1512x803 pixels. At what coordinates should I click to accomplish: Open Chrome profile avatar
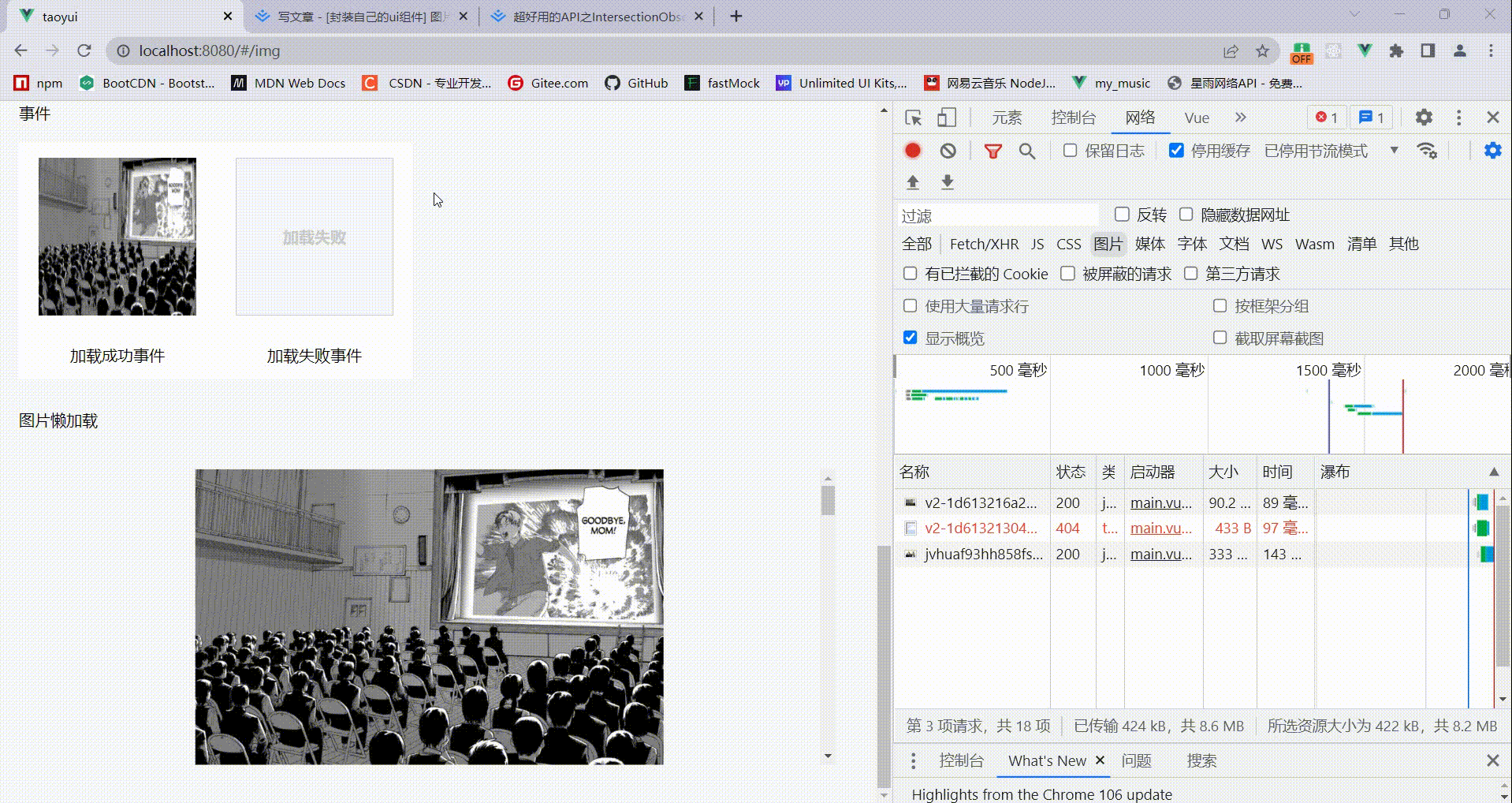point(1459,50)
